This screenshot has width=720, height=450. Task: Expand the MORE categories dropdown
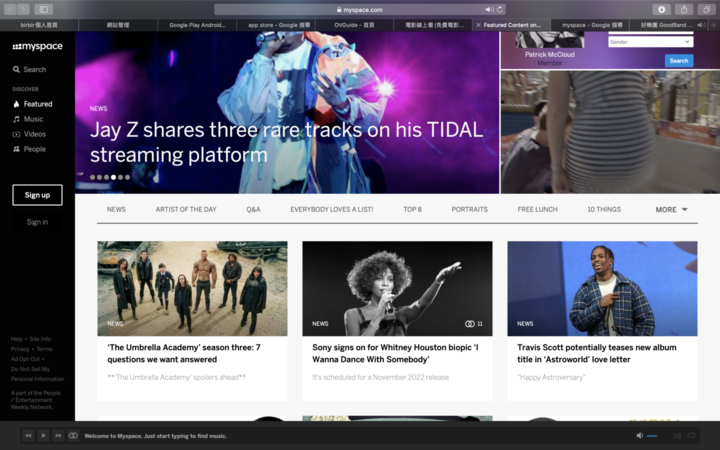(x=671, y=209)
